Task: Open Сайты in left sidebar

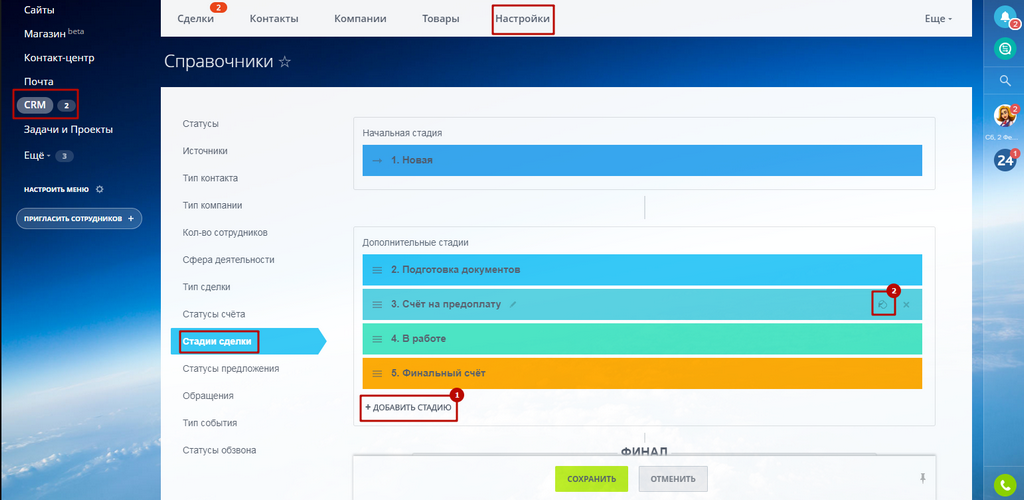Action: (x=39, y=10)
